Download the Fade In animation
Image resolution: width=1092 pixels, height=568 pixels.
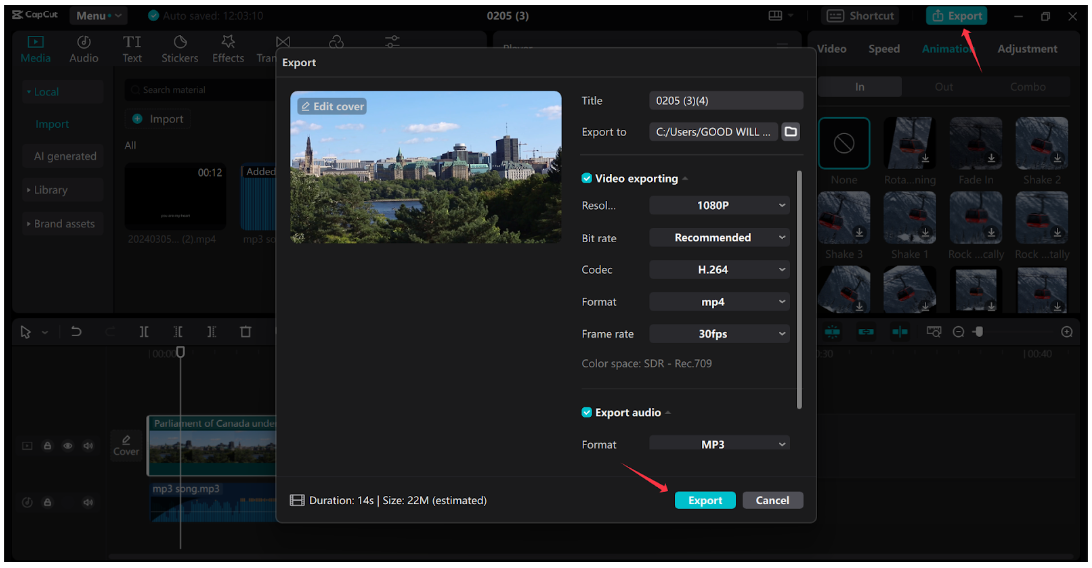(x=991, y=159)
